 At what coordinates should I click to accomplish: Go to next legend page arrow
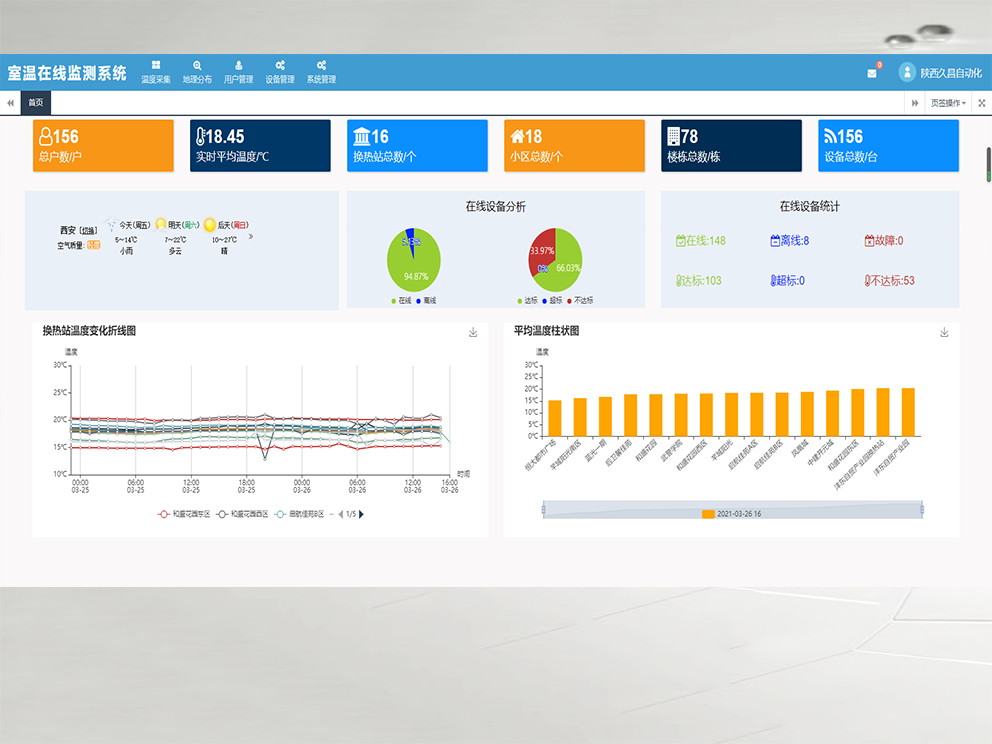click(361, 514)
